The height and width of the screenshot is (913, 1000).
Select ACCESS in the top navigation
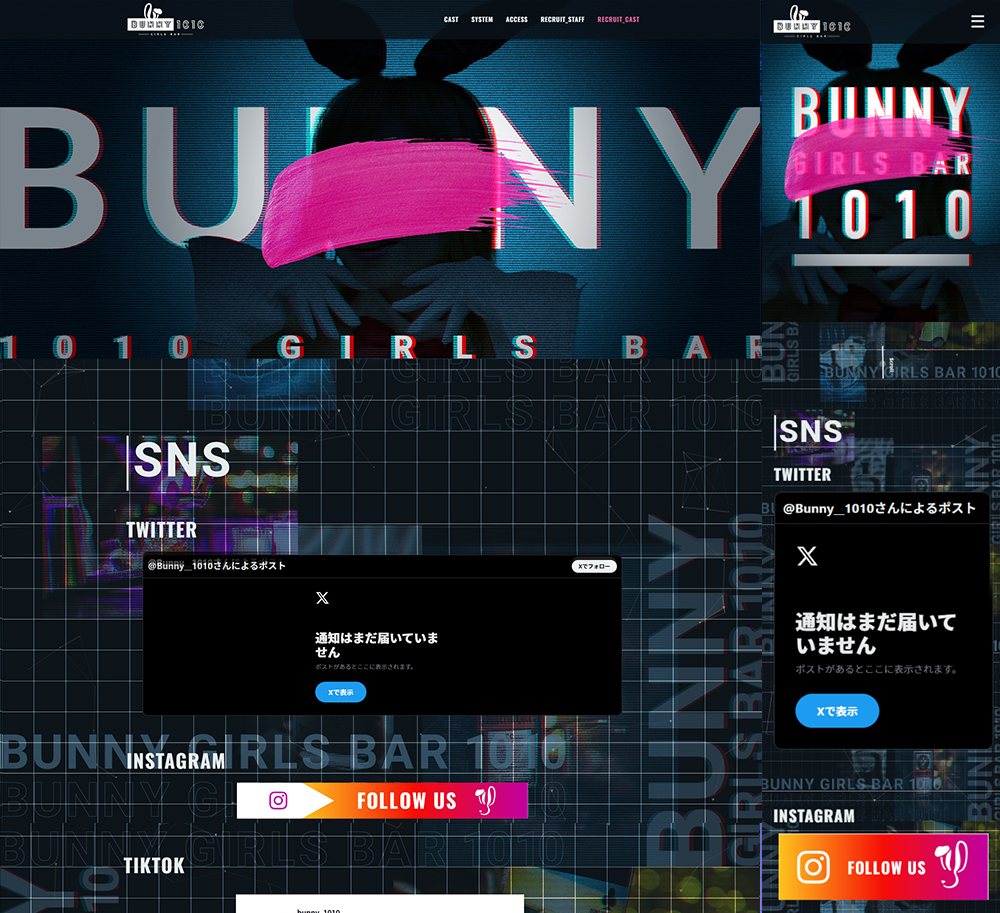tap(516, 20)
